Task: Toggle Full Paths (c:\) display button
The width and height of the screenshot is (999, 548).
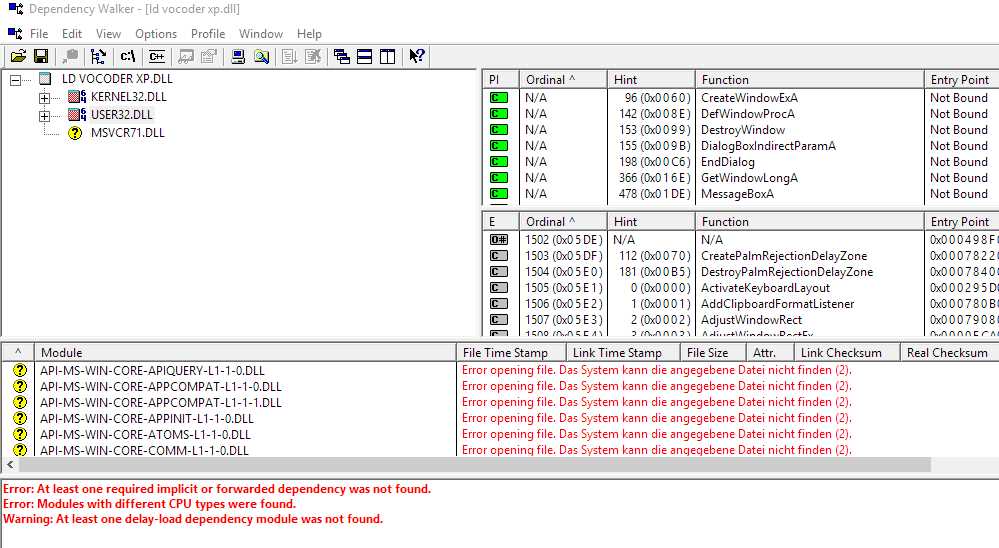Action: point(128,57)
